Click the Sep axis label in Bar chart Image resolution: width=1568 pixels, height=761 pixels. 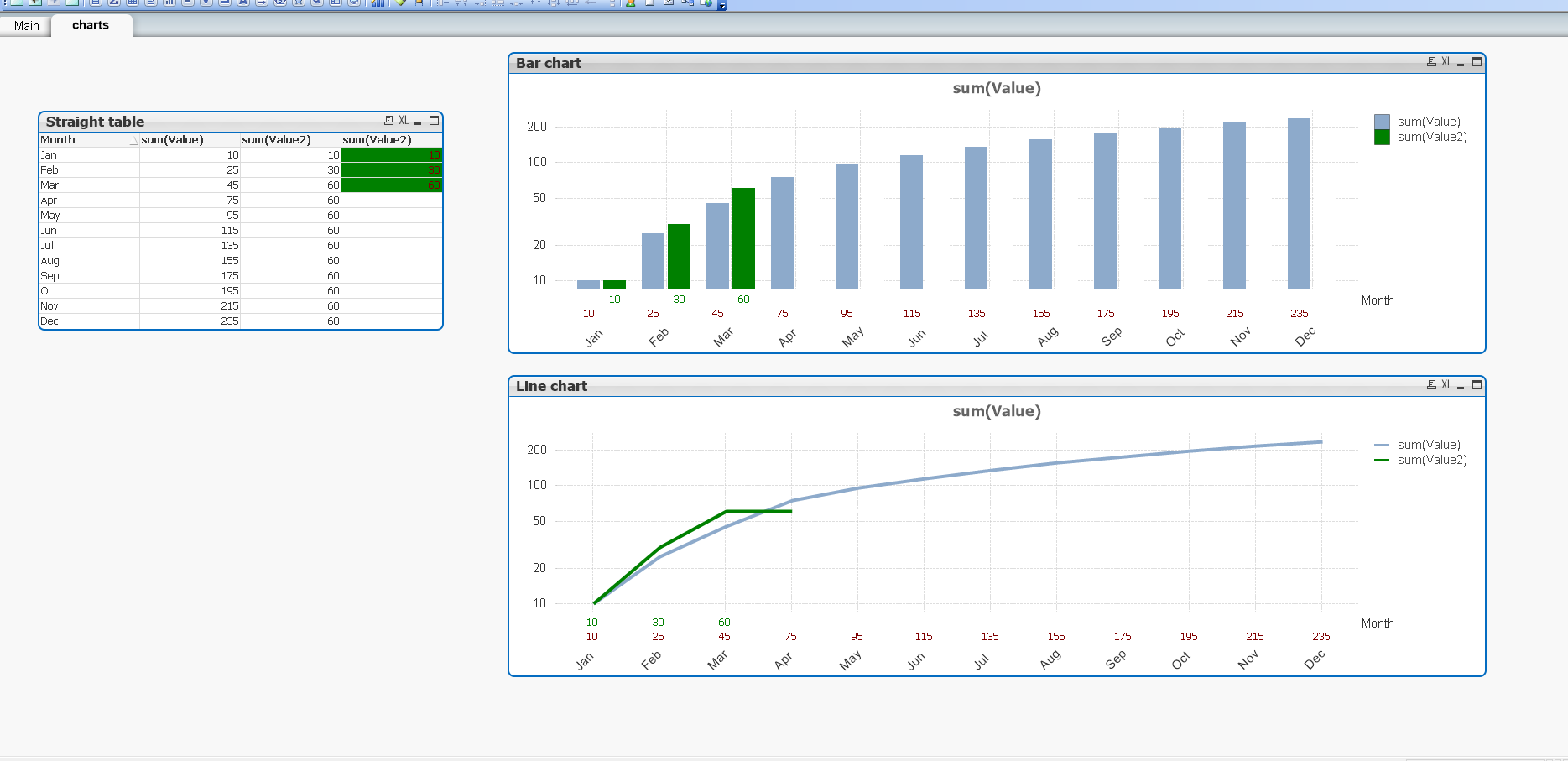[x=1111, y=336]
